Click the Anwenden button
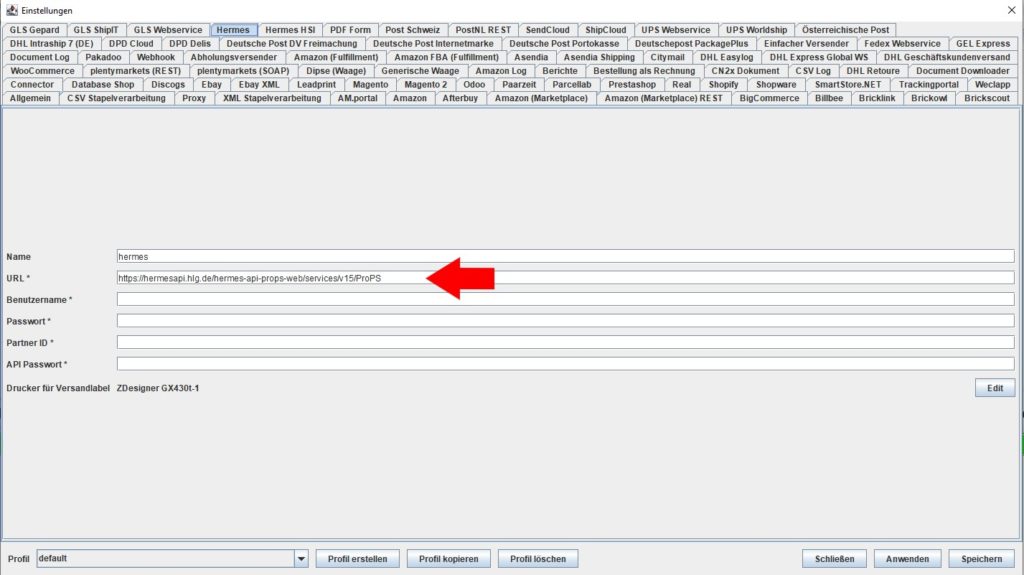The image size is (1024, 575). (907, 559)
